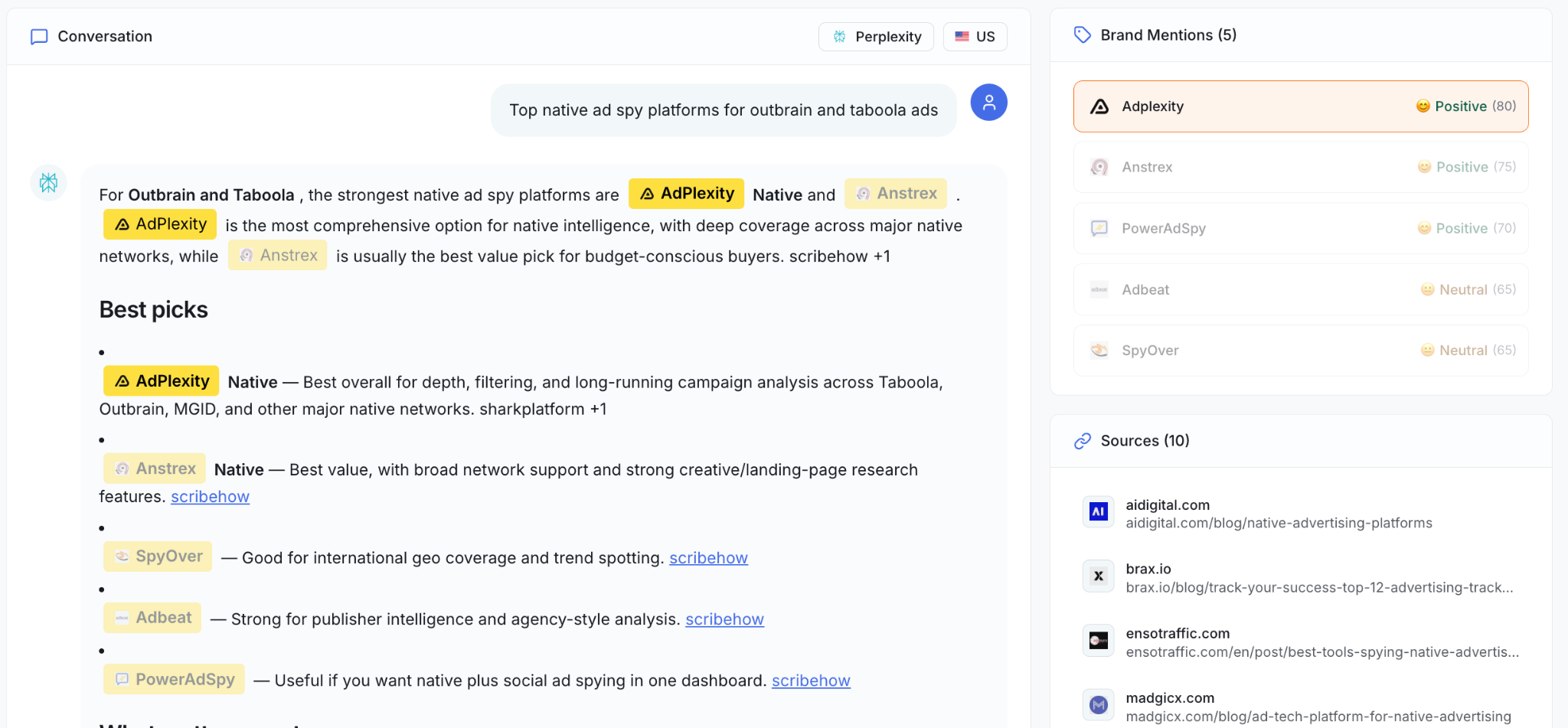Click the 'Positive (80)' sentiment label
Viewport: 1568px width, 728px height.
click(1475, 106)
